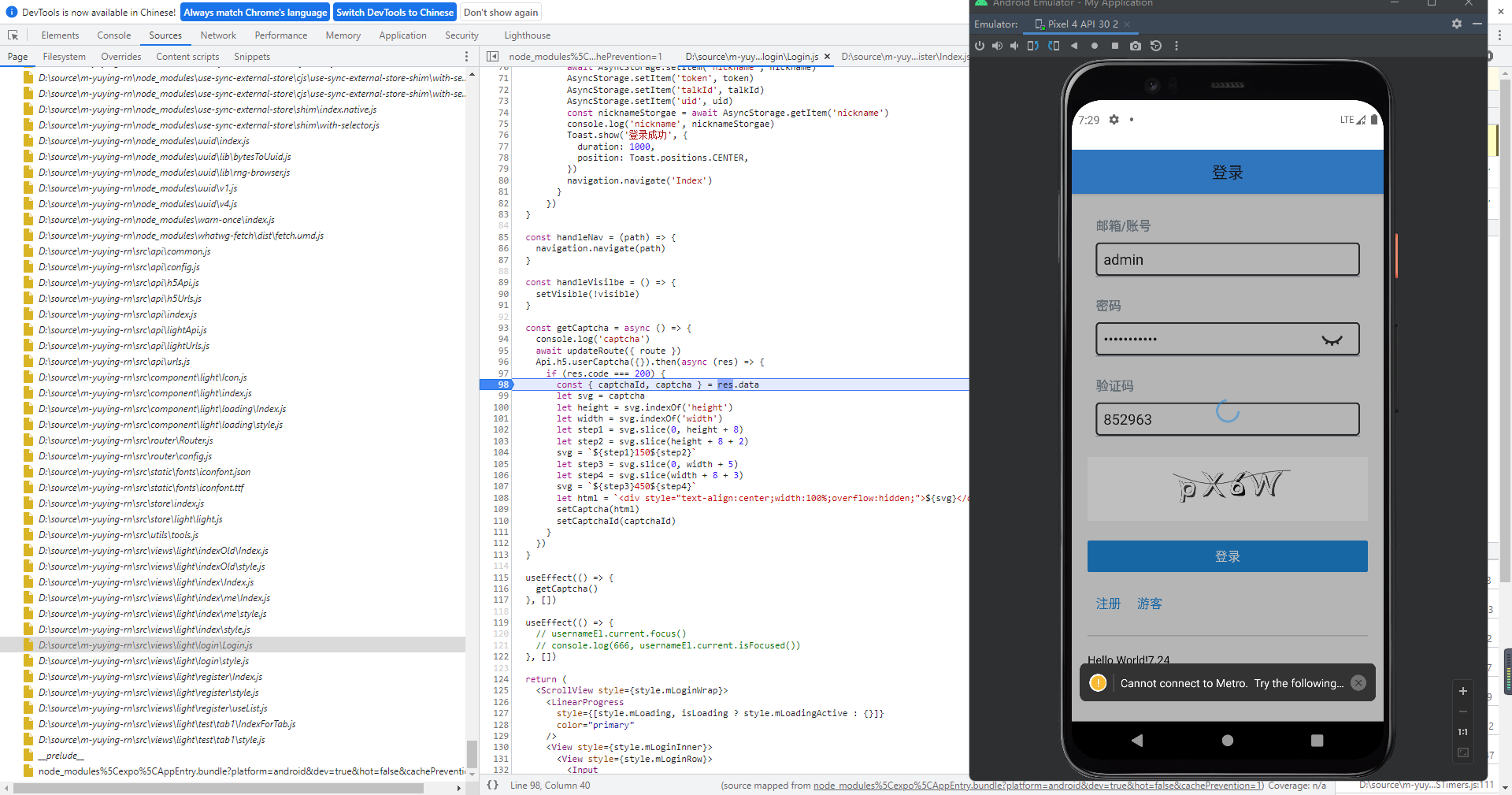The height and width of the screenshot is (795, 1512).
Task: Click the emulator toolbar Overview square
Action: pyautogui.click(x=1115, y=46)
